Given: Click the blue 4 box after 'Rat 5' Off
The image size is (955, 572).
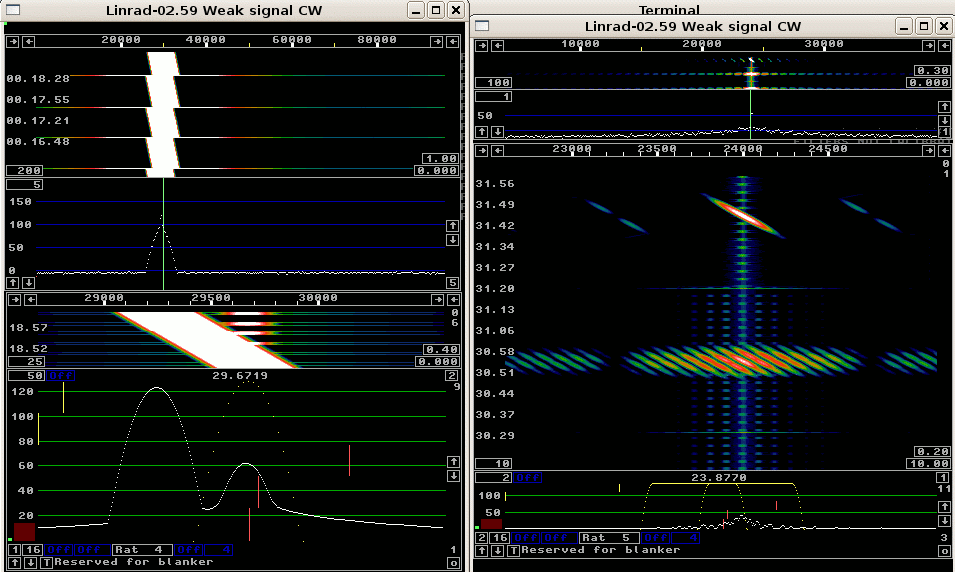Looking at the screenshot, I should (686, 538).
